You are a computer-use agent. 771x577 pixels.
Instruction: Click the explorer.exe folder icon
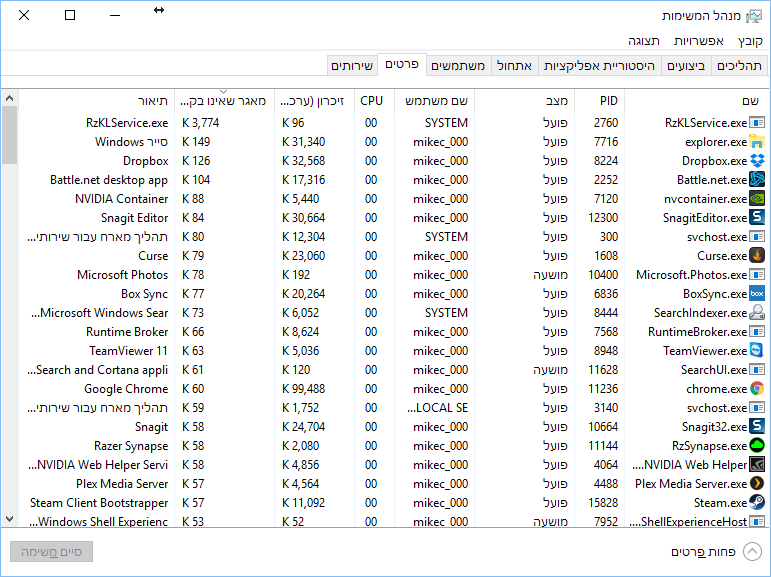click(x=757, y=142)
